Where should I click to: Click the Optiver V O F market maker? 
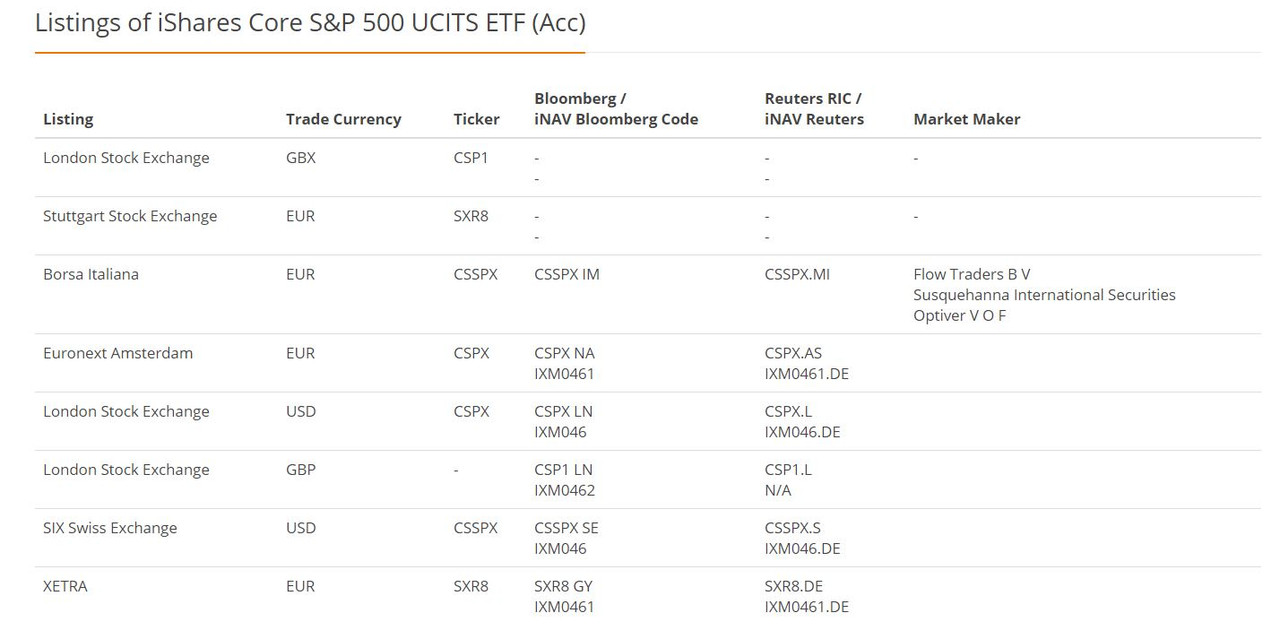pyautogui.click(x=959, y=315)
